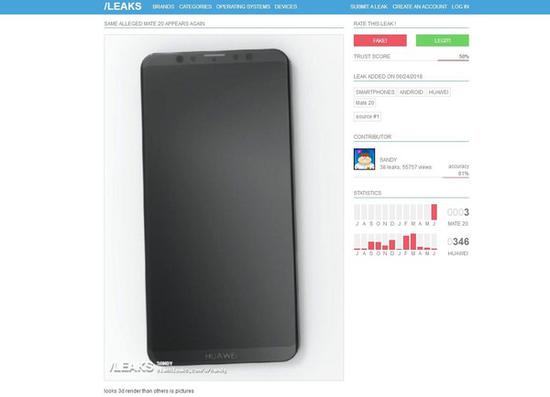The width and height of the screenshot is (550, 397).
Task: Rate this leak as Fake
Action: 380,40
